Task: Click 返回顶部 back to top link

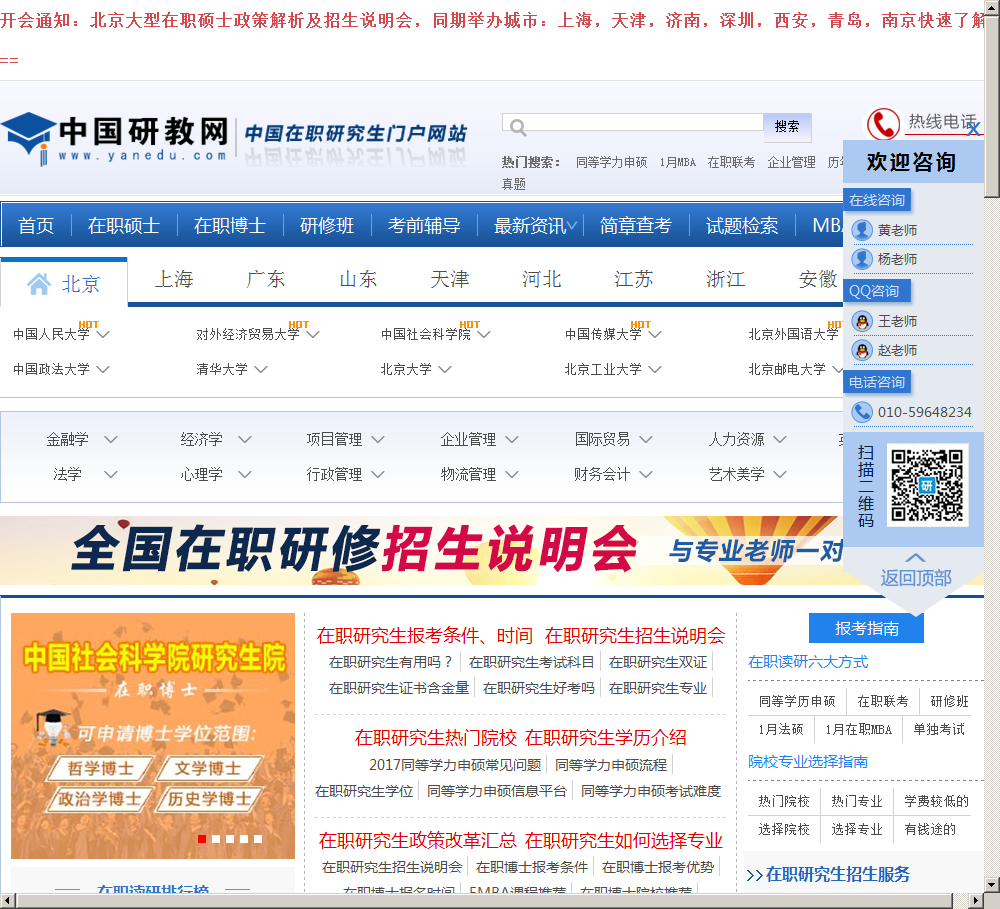Action: click(x=916, y=578)
